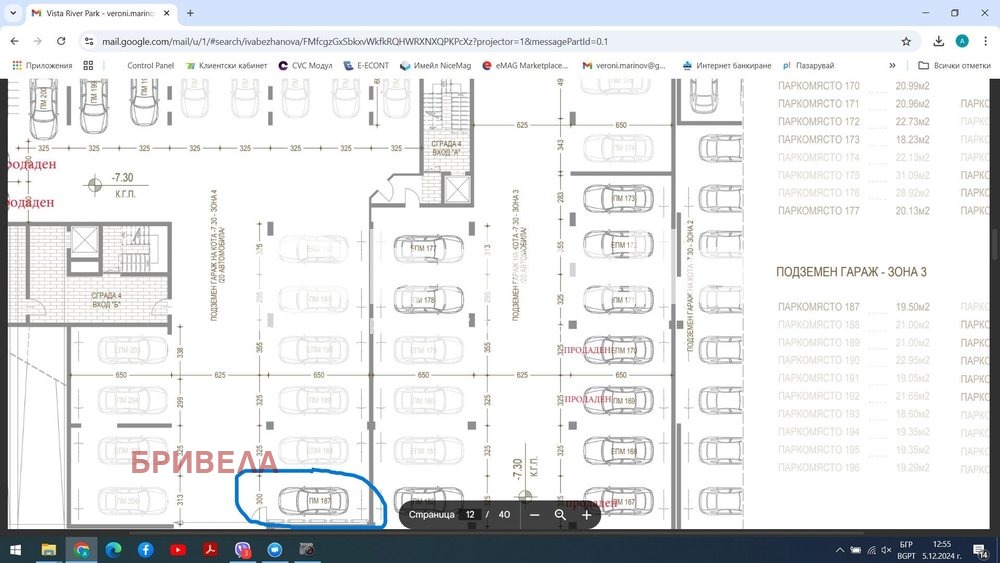
Task: Open the Chrome profile avatar
Action: click(x=962, y=41)
